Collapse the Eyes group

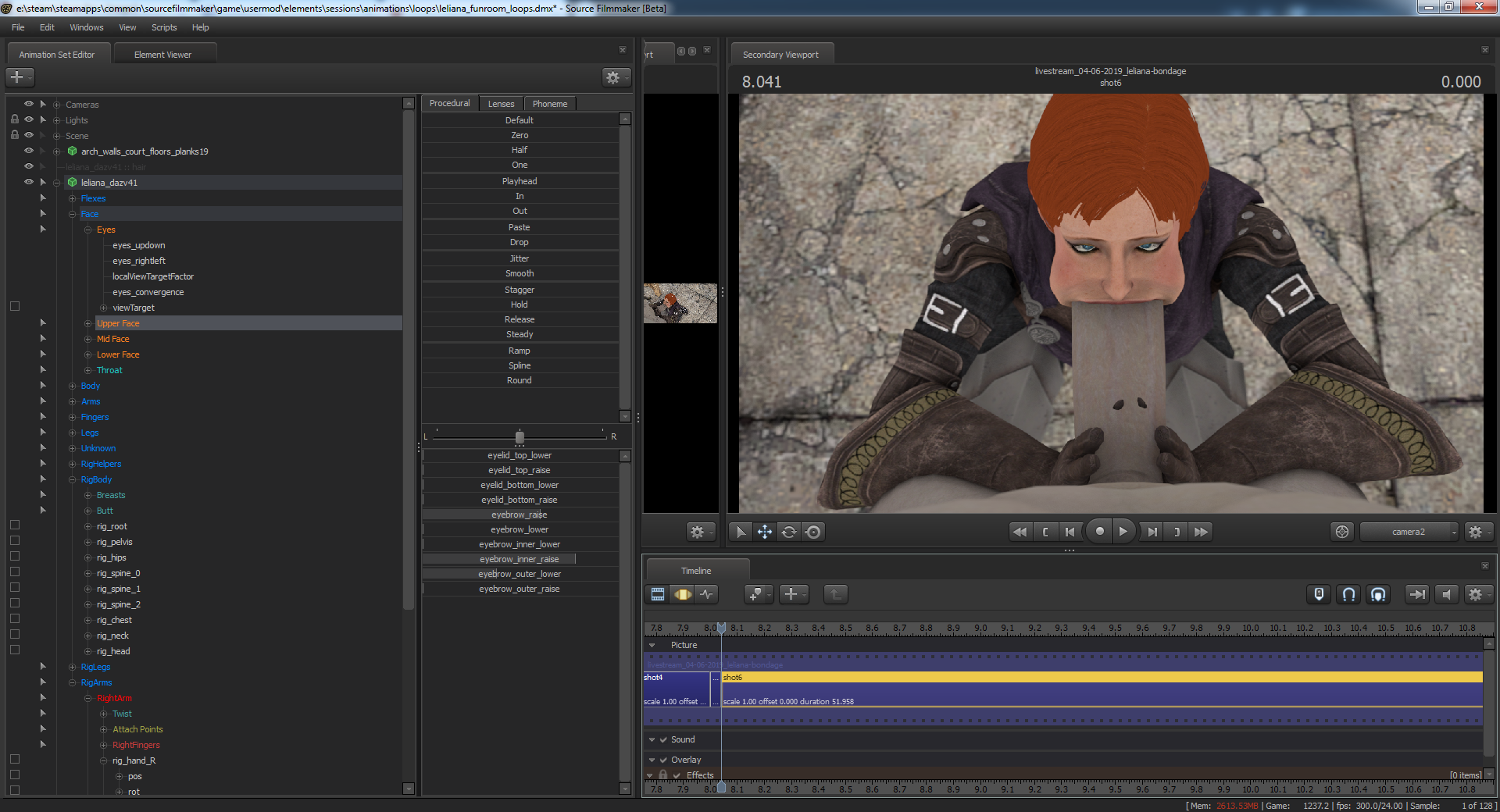coord(87,230)
